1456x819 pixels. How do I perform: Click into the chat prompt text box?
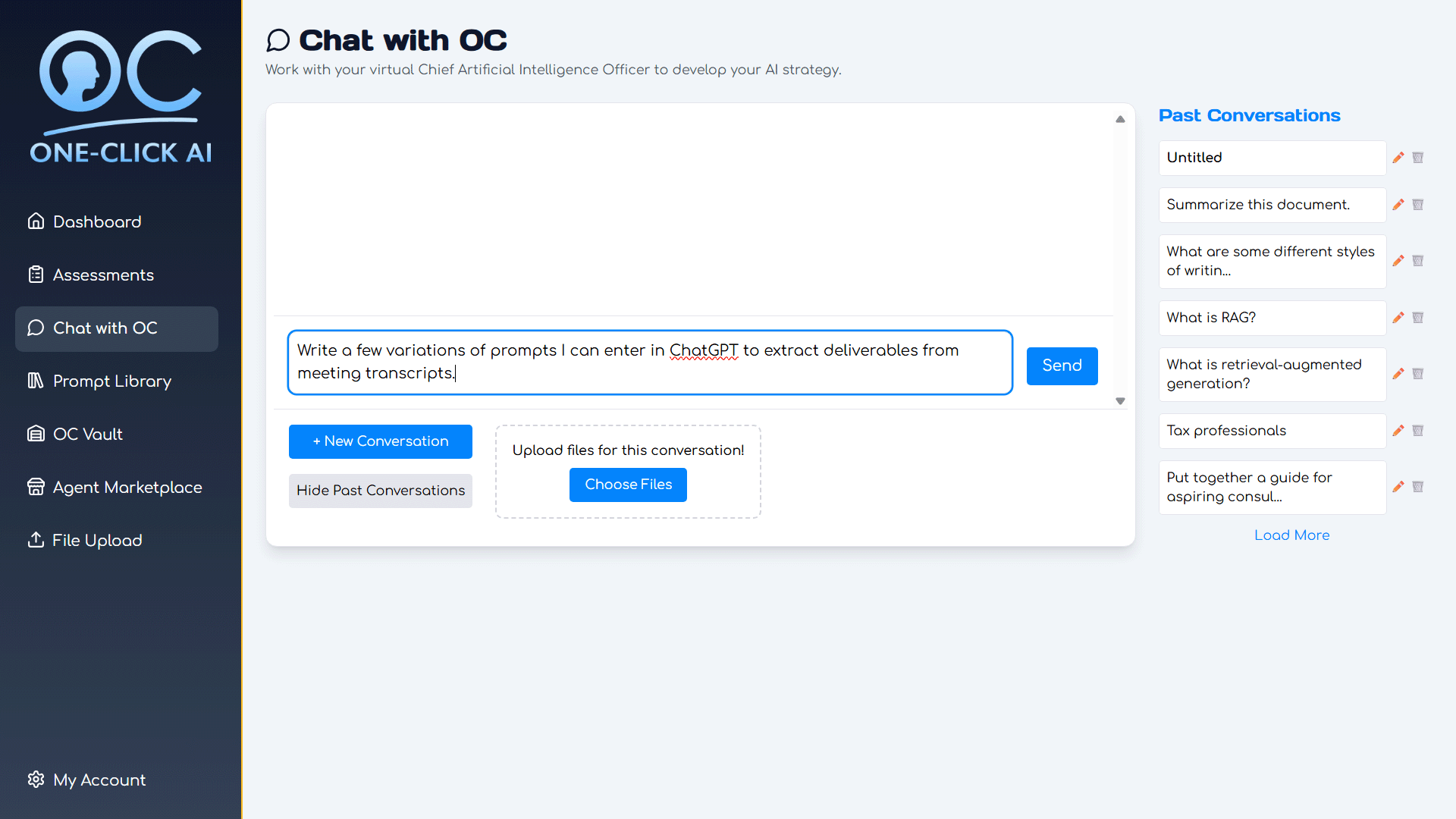[x=650, y=362]
